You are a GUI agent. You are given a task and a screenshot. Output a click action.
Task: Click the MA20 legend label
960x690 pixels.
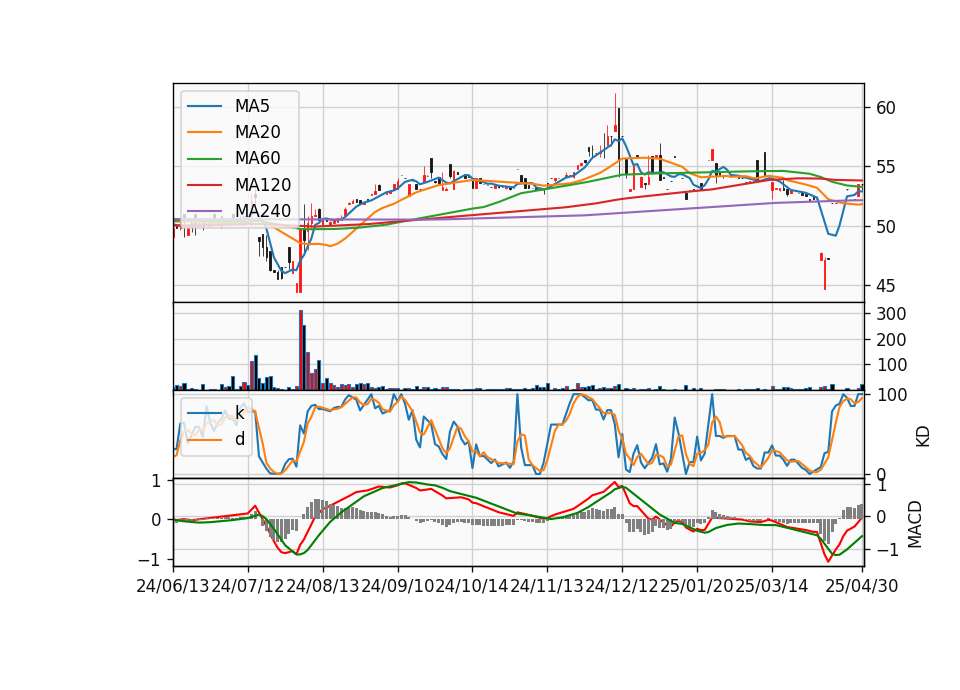(257, 132)
